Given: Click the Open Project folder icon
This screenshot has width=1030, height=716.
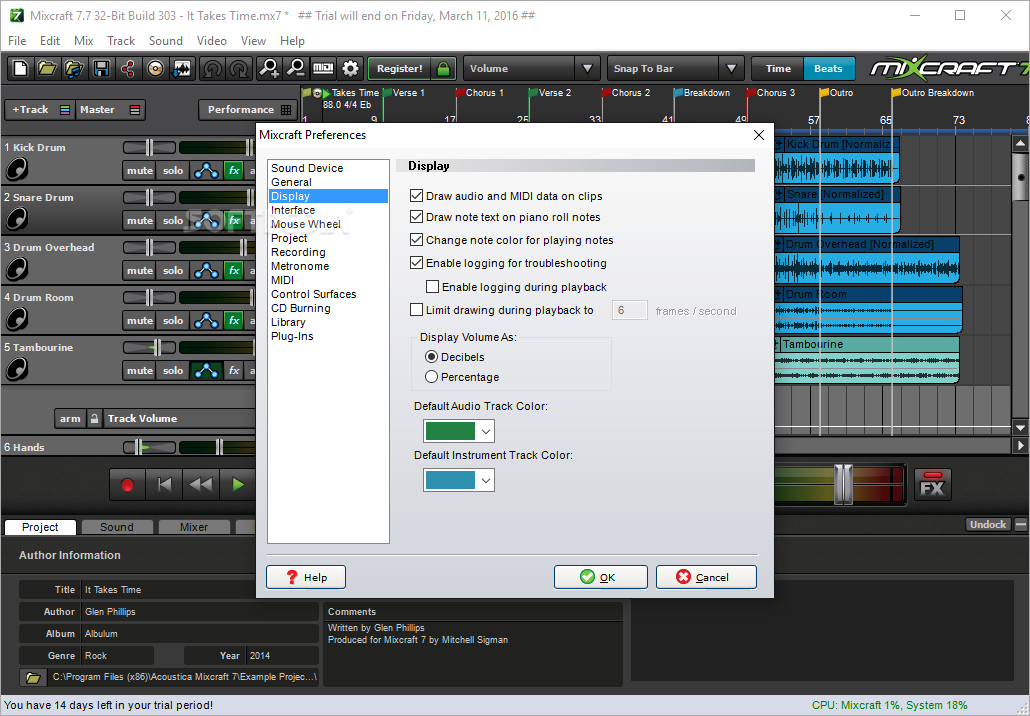Looking at the screenshot, I should pyautogui.click(x=47, y=68).
